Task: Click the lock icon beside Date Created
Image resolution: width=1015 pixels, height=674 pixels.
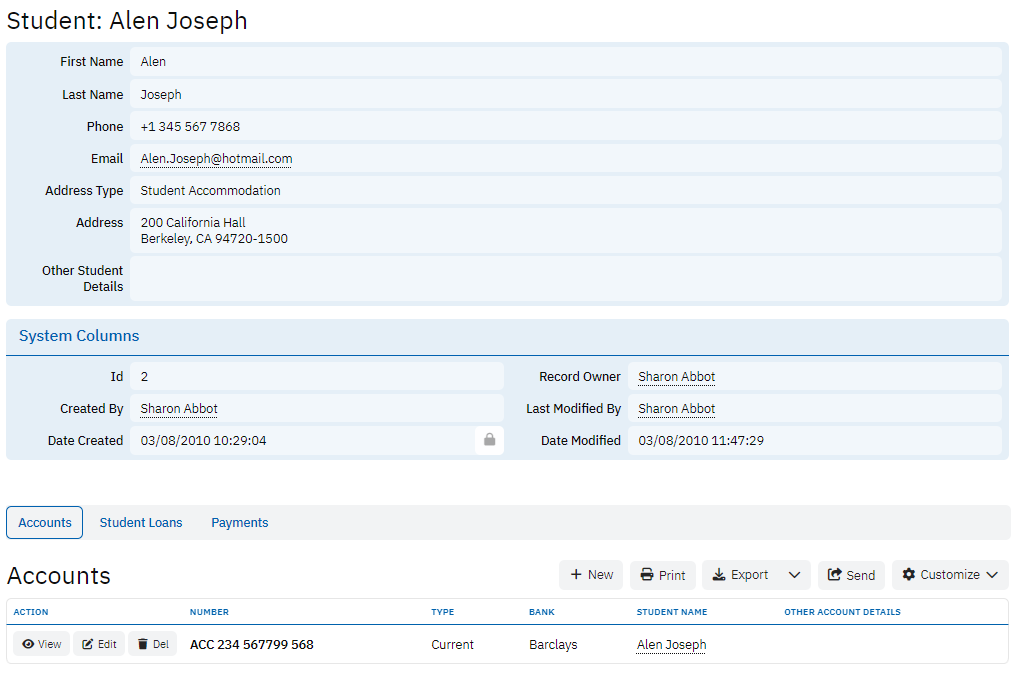Action: (489, 440)
